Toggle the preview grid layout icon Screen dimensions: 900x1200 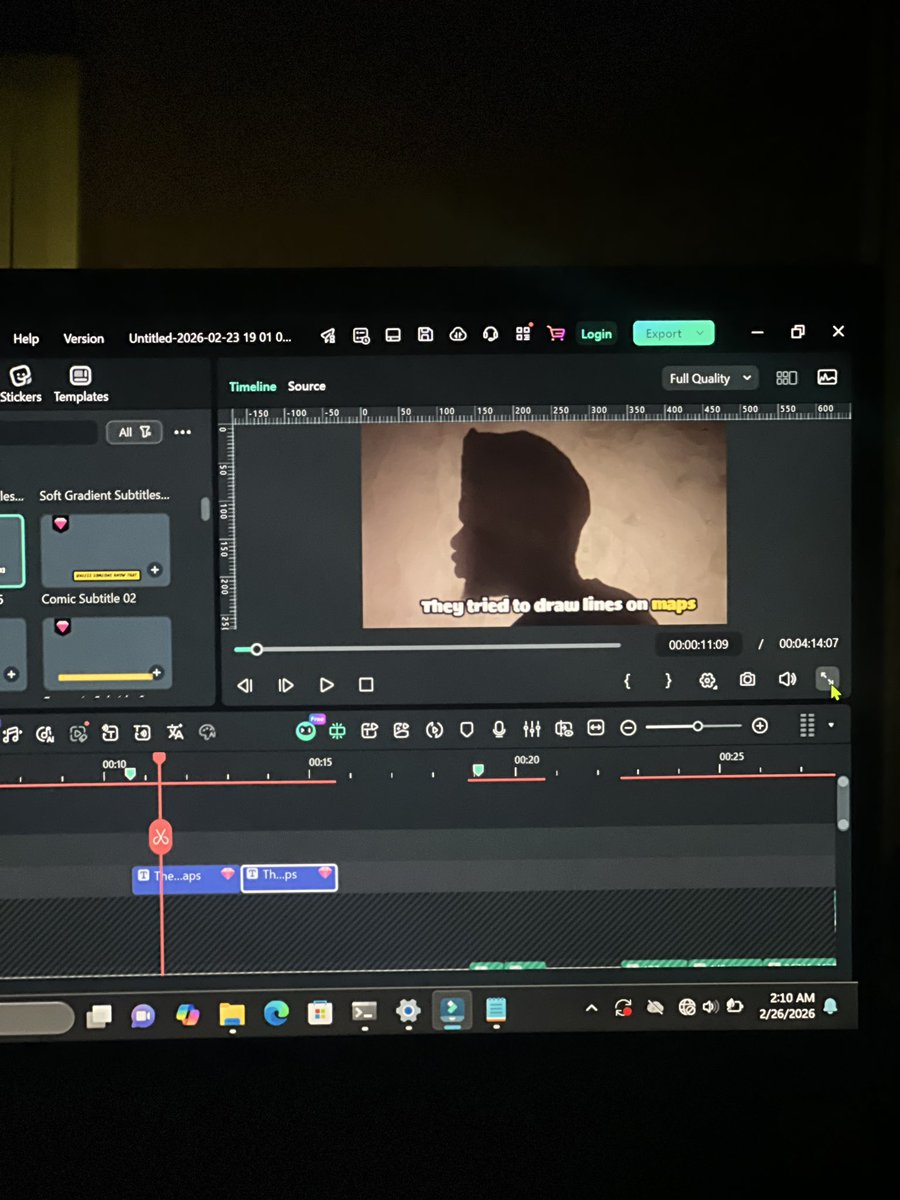[787, 377]
